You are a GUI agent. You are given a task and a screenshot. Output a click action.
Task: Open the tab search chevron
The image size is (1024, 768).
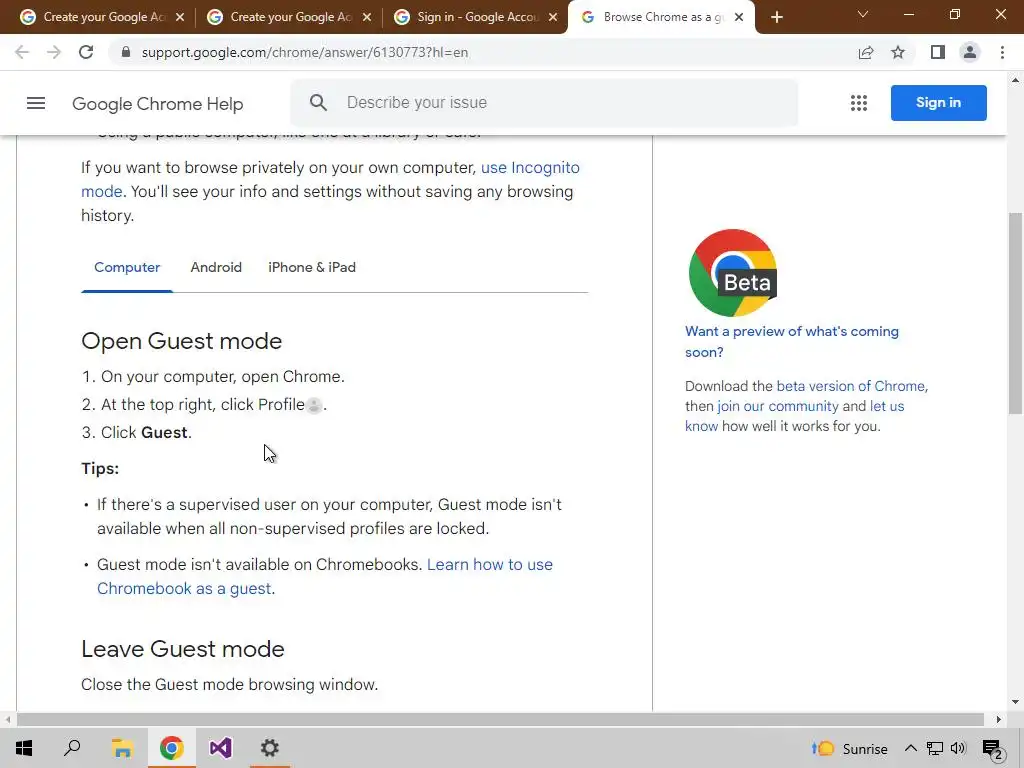863,14
